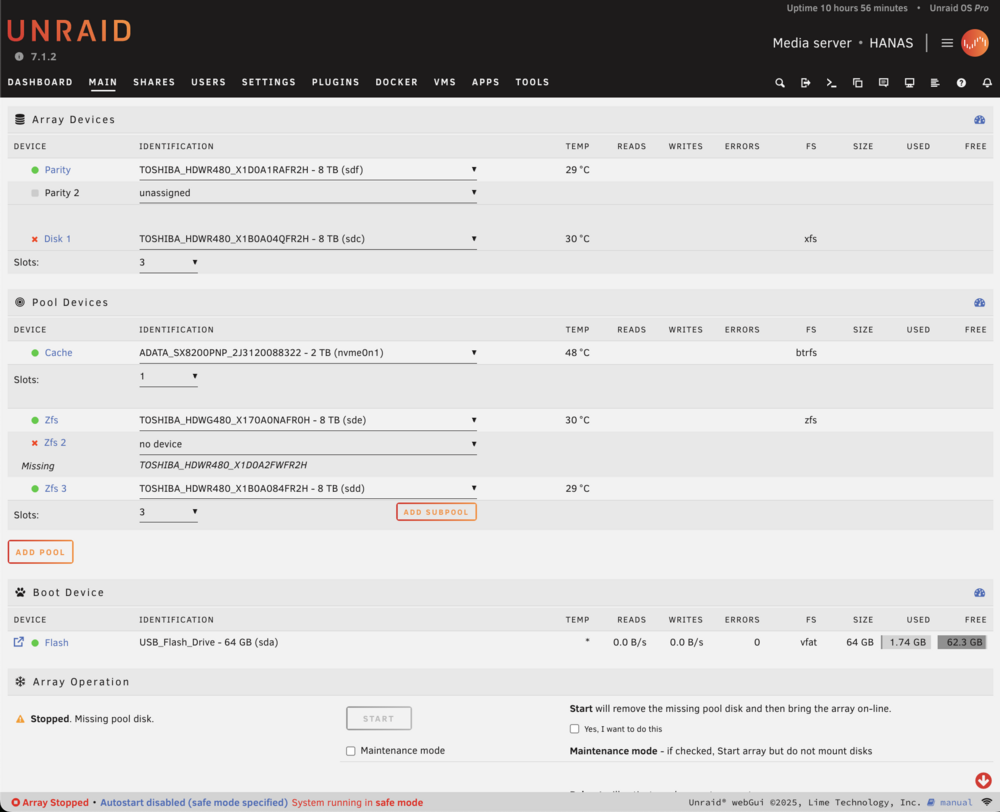The height and width of the screenshot is (812, 1000).
Task: Open the Zfs 2 device link
Action: (55, 442)
